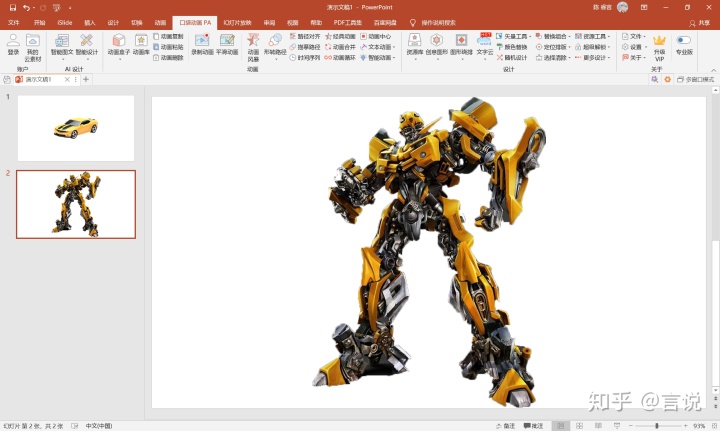Start 录制动画 record animation

[x=202, y=45]
